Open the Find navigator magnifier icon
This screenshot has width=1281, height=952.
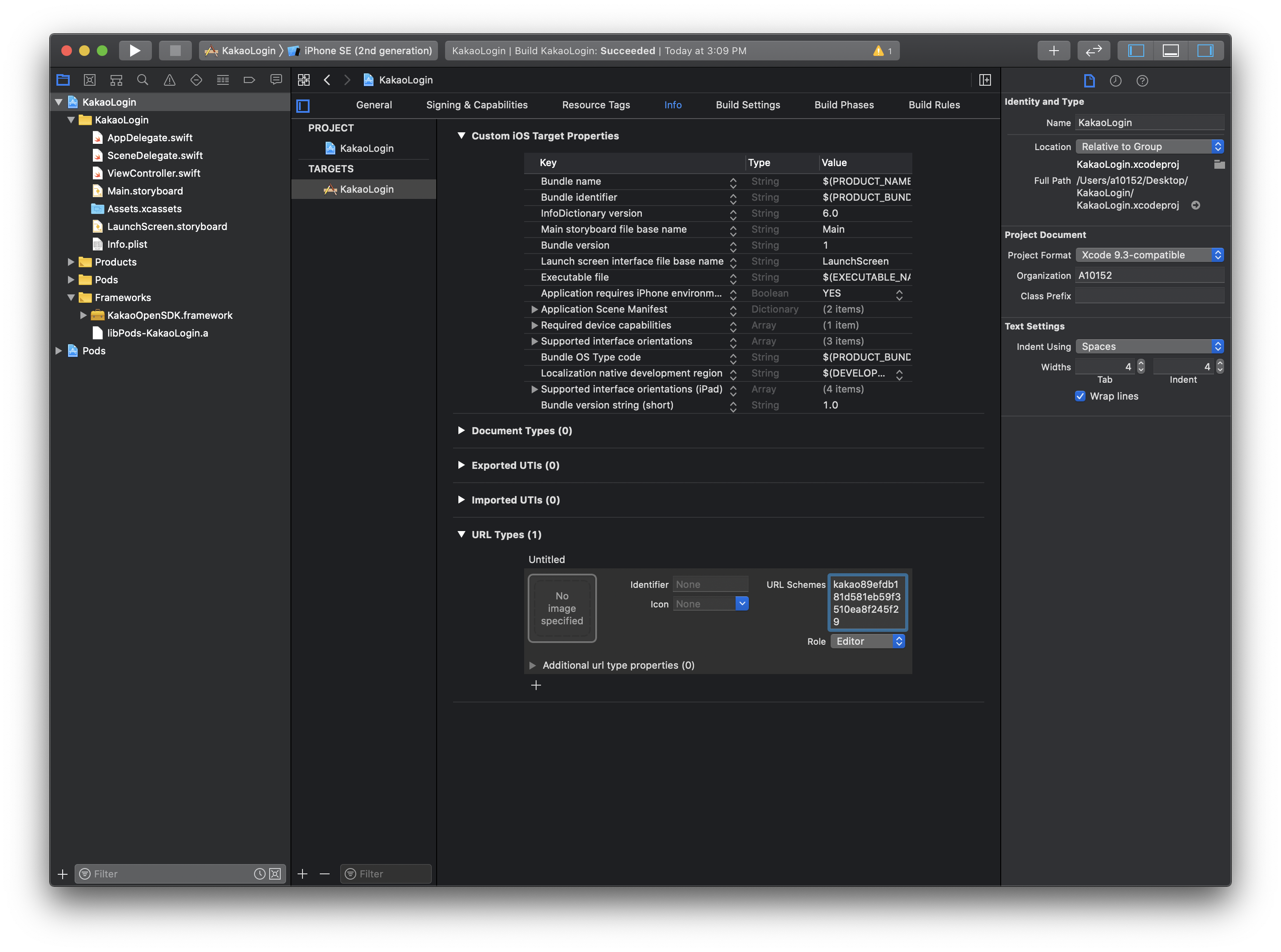coord(143,80)
